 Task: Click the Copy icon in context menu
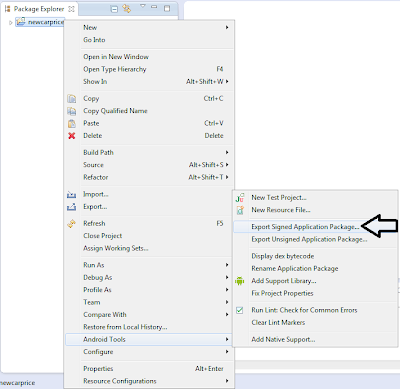pos(72,99)
